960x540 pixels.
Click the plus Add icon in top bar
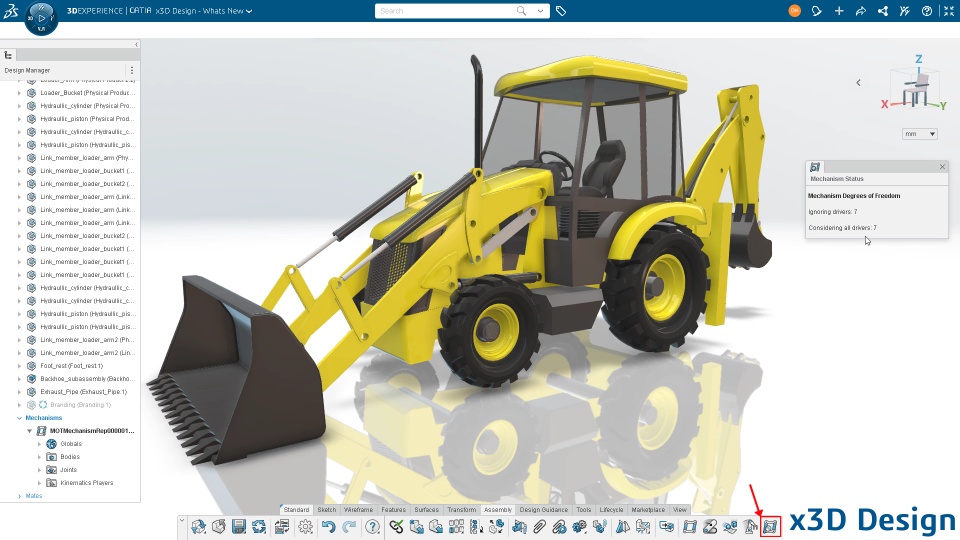click(839, 11)
